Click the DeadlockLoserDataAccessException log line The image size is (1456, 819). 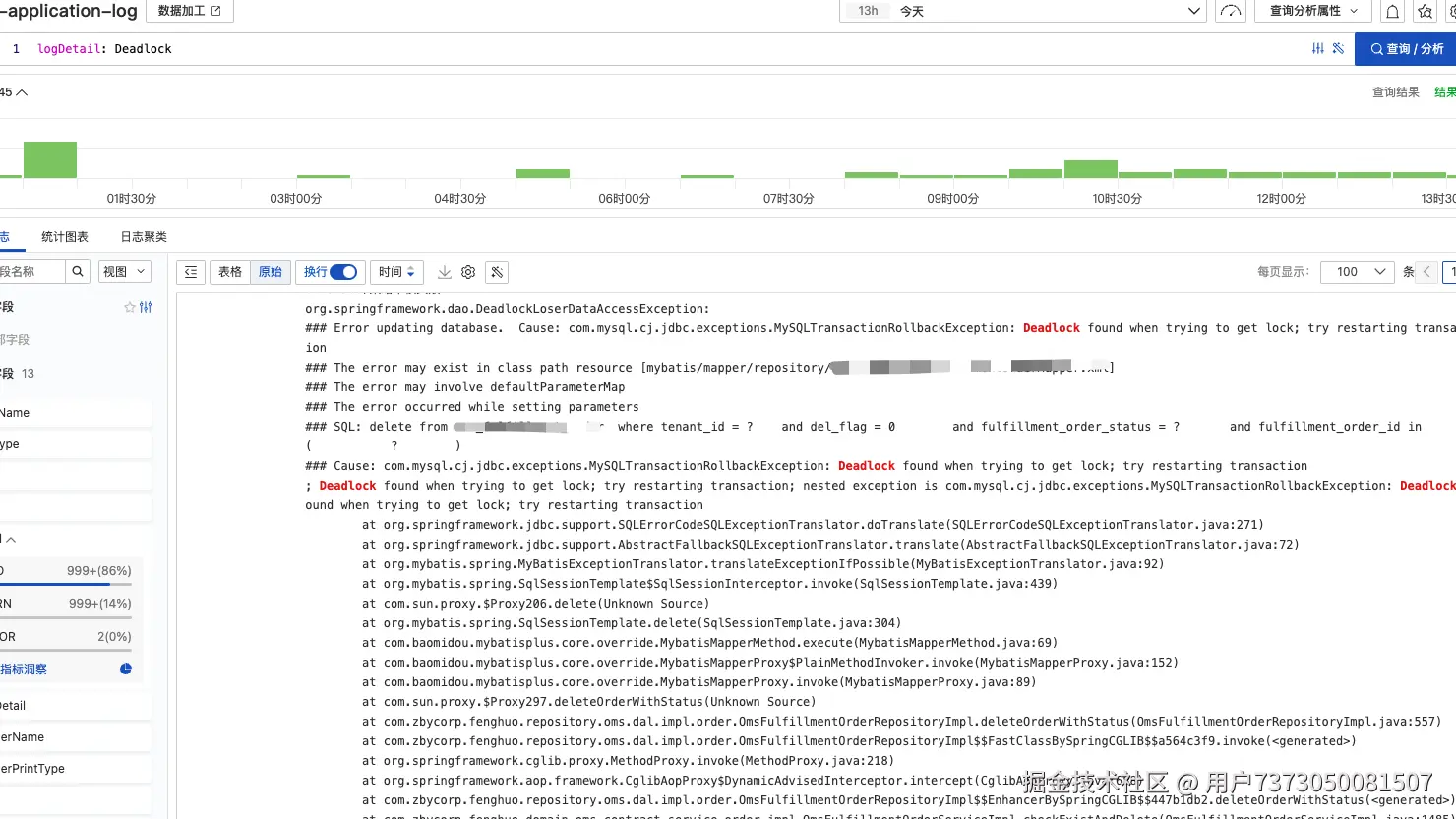tap(507, 309)
